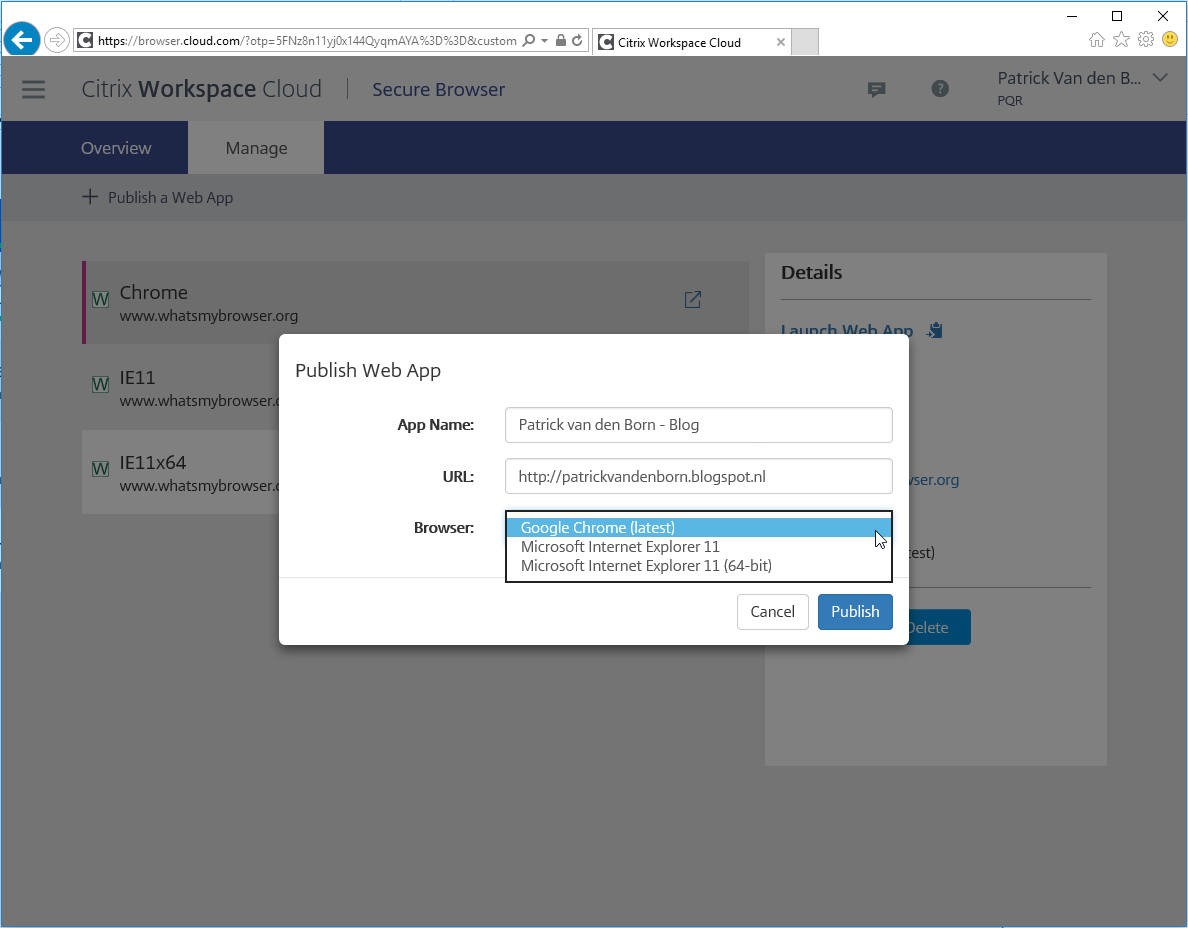Screen dimensions: 1188x928
Task: Click the browser address bar URL
Action: 307,41
